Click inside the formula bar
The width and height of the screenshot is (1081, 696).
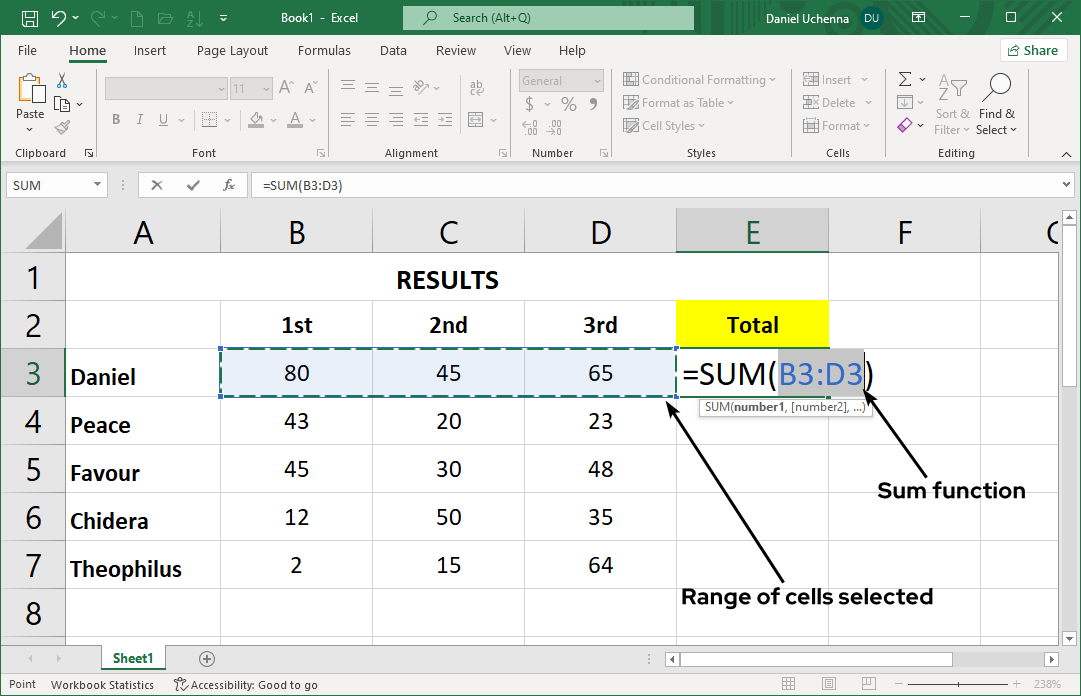click(500, 184)
